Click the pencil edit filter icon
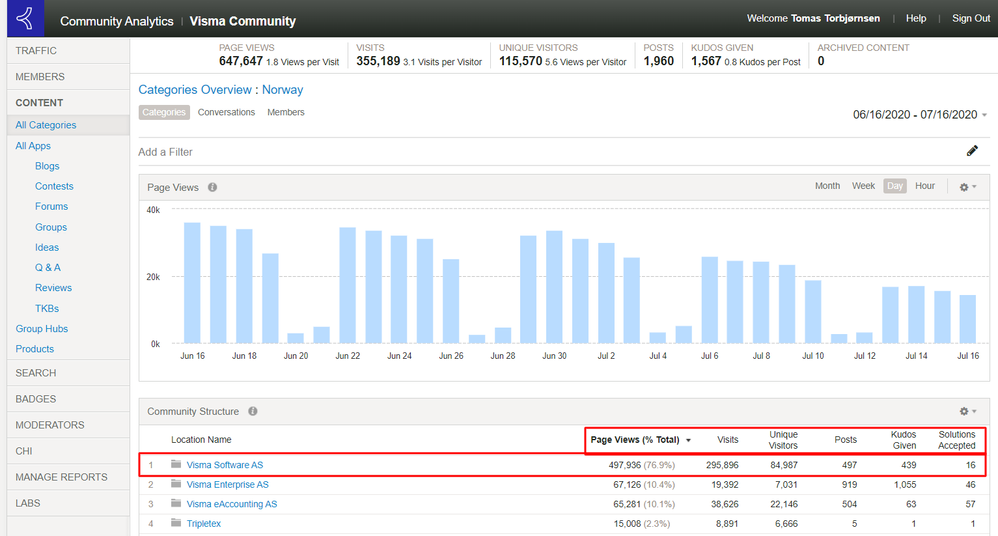 [972, 151]
